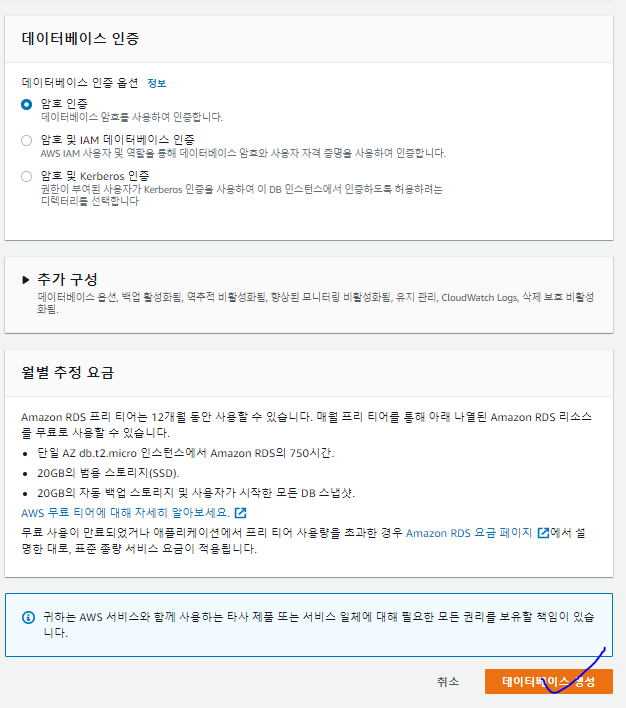Click the db.t2.micro 750시간 bullet text

[186, 453]
